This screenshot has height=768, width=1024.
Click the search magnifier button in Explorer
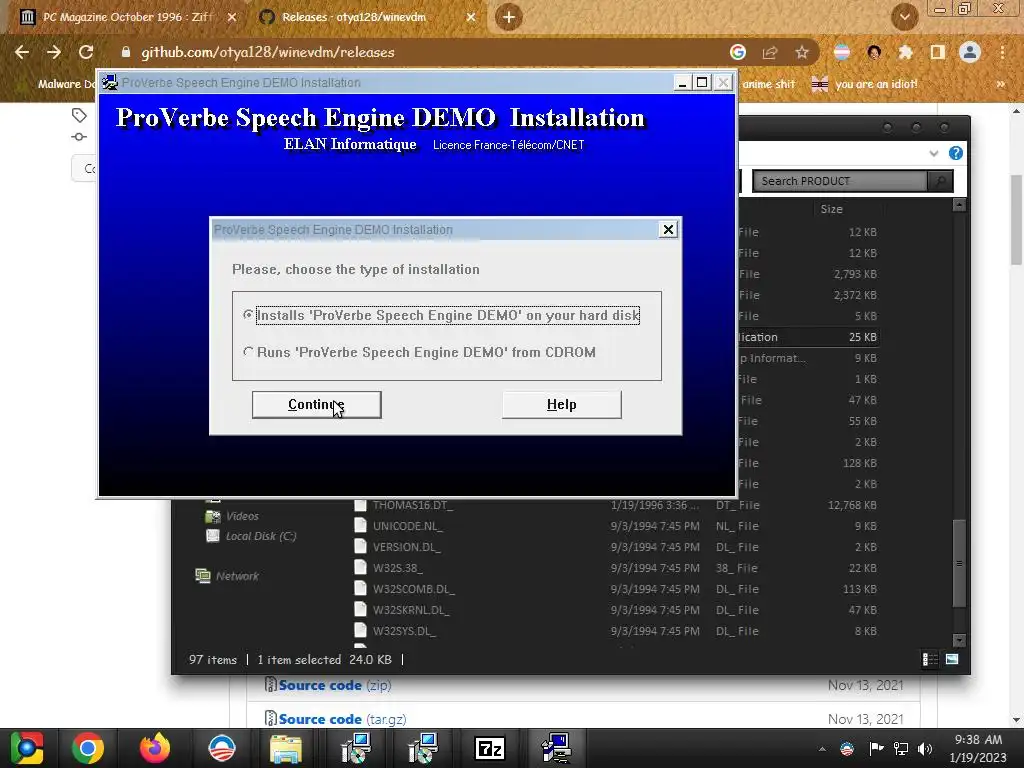[940, 181]
